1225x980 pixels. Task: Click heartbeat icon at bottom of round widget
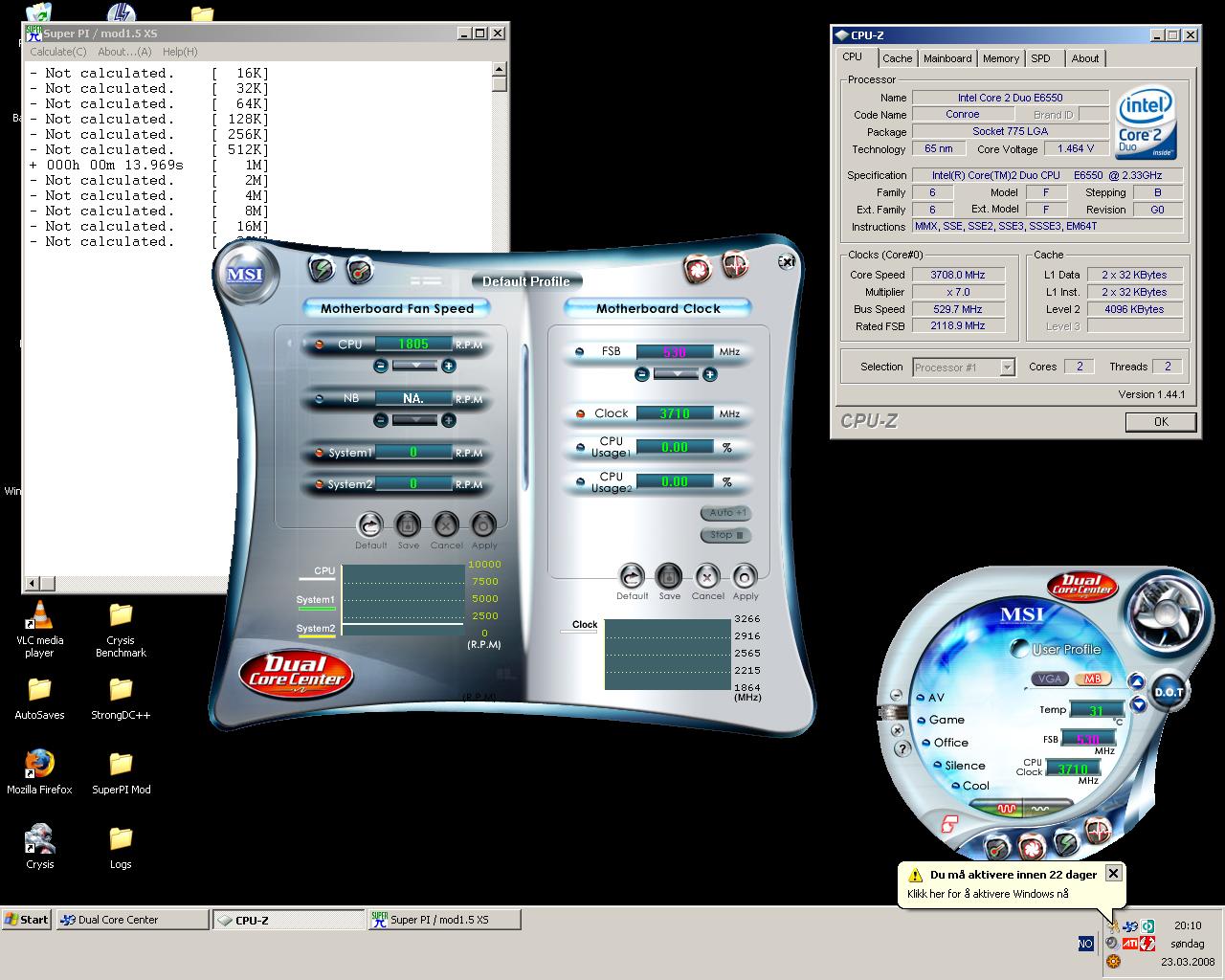(x=1098, y=832)
